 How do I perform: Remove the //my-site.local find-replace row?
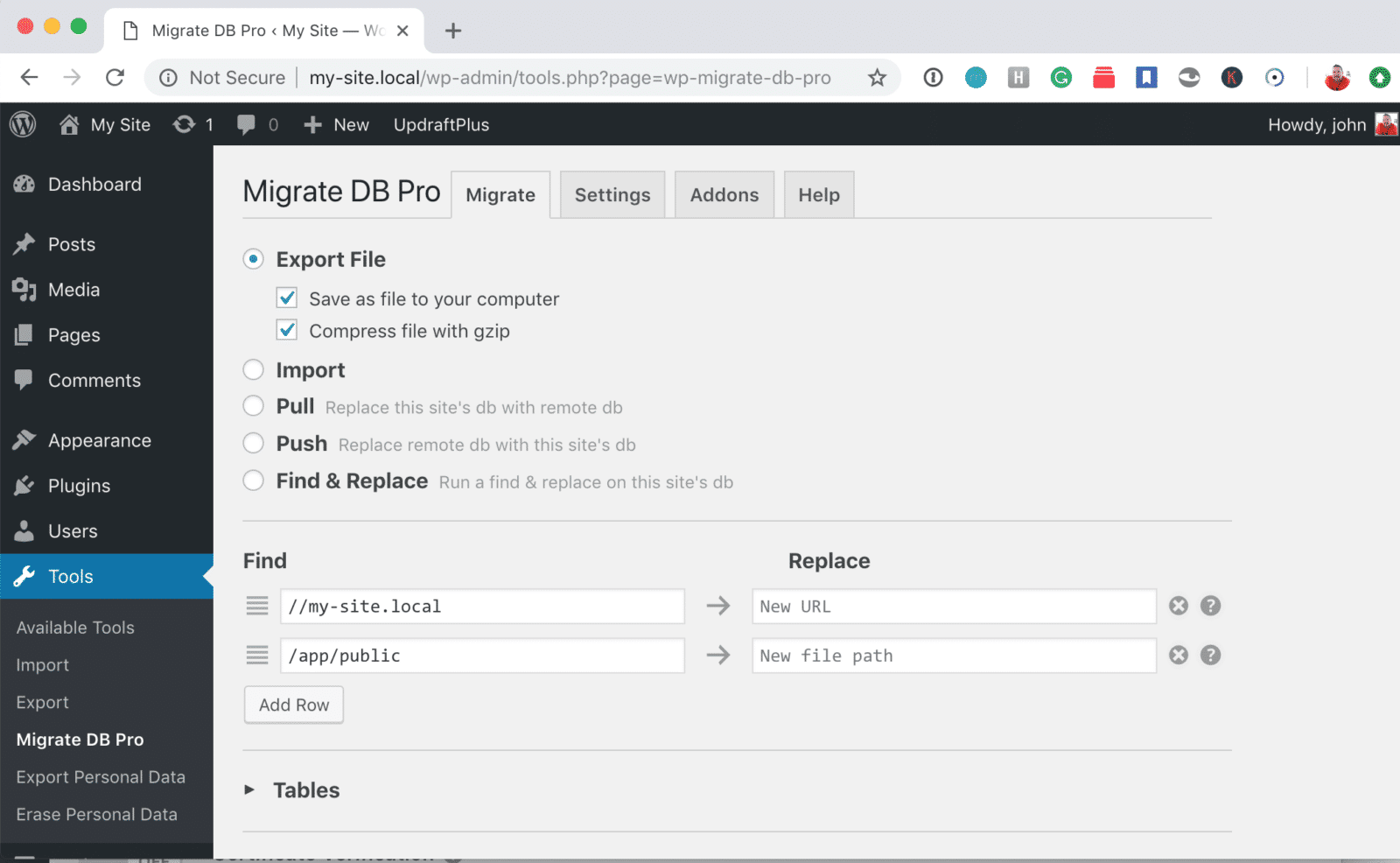(1179, 606)
